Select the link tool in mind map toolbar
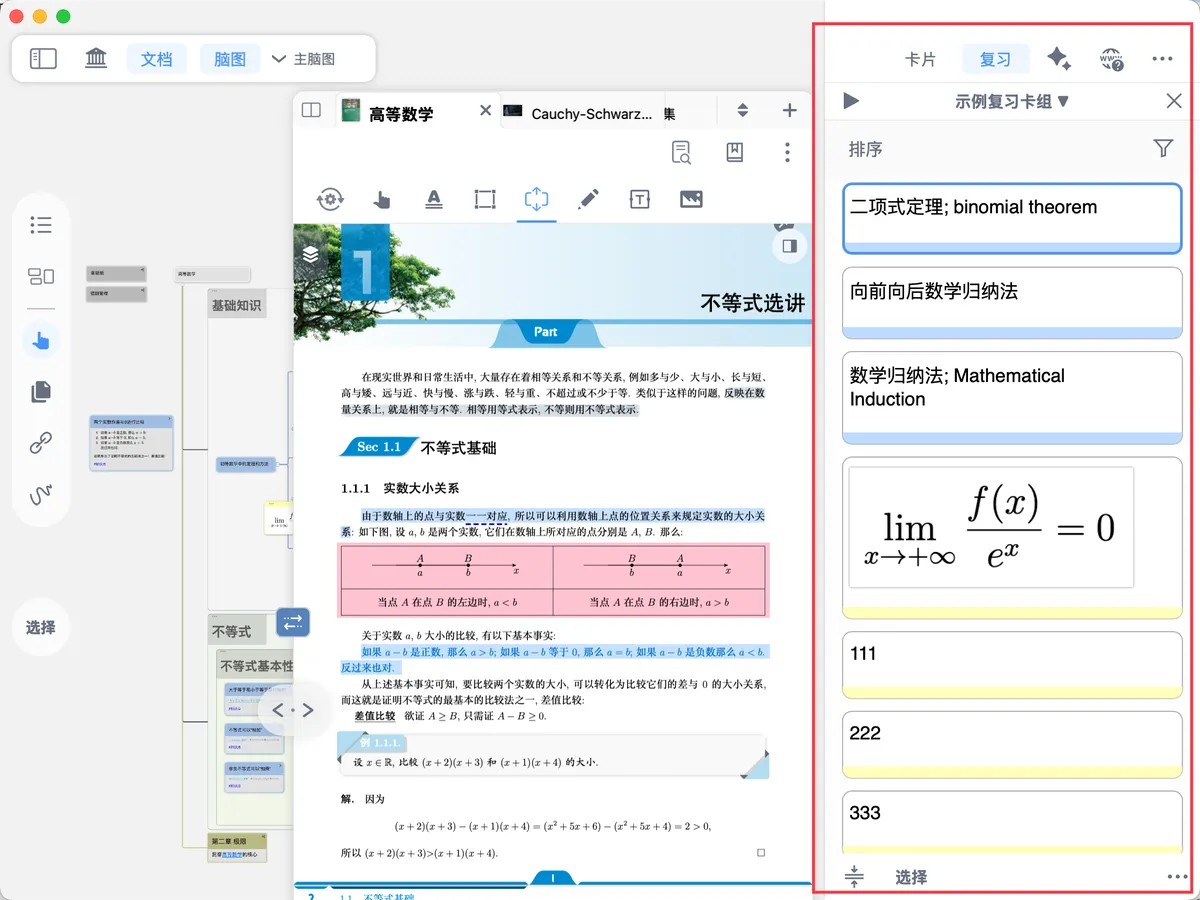Screen dimensions: 1200x900 41,443
